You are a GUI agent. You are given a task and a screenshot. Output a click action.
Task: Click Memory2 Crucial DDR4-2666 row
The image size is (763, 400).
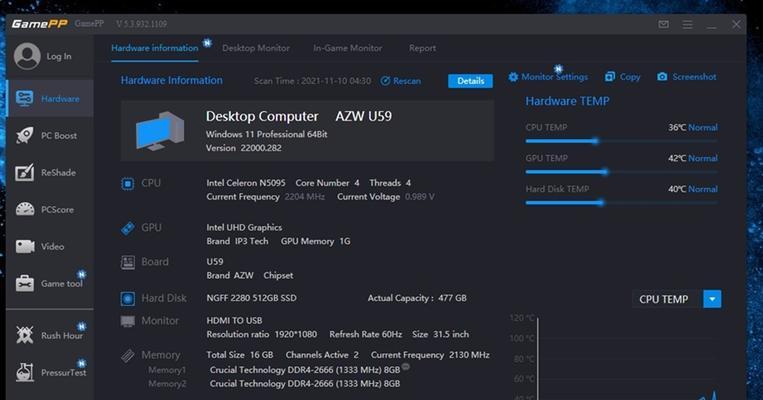pos(305,383)
